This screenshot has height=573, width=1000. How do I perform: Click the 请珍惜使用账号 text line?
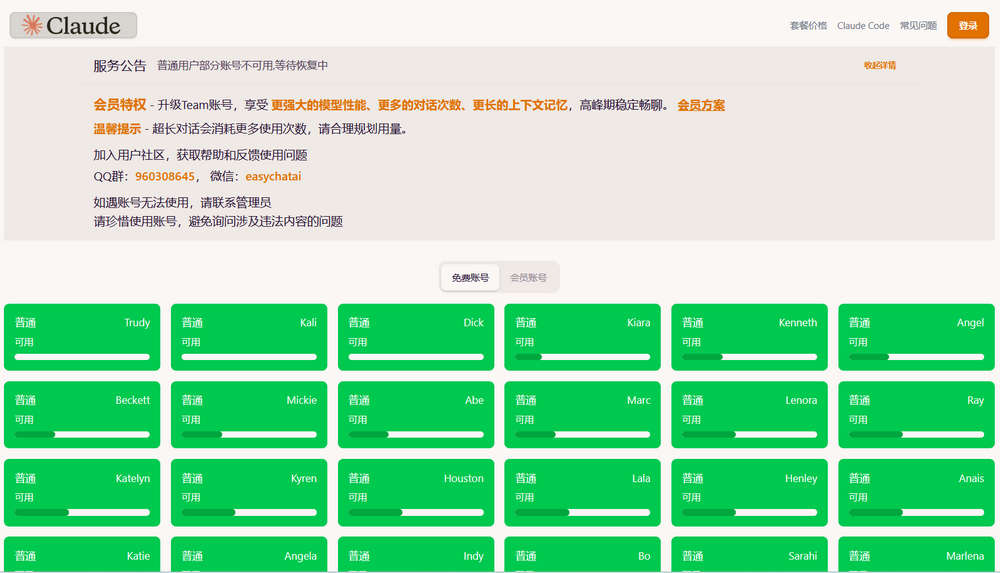218,221
